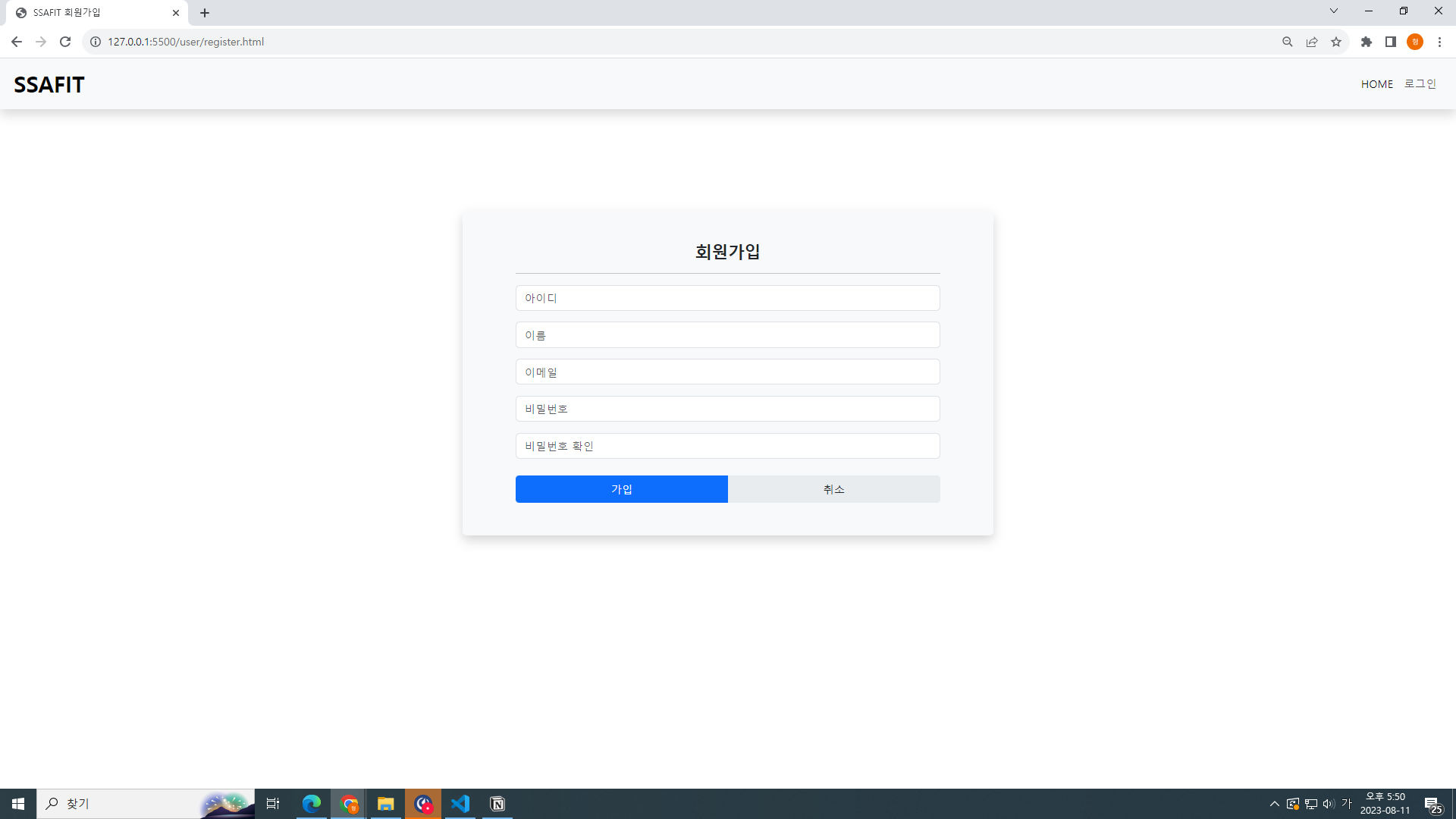Open the HOME nav link

pos(1377,84)
